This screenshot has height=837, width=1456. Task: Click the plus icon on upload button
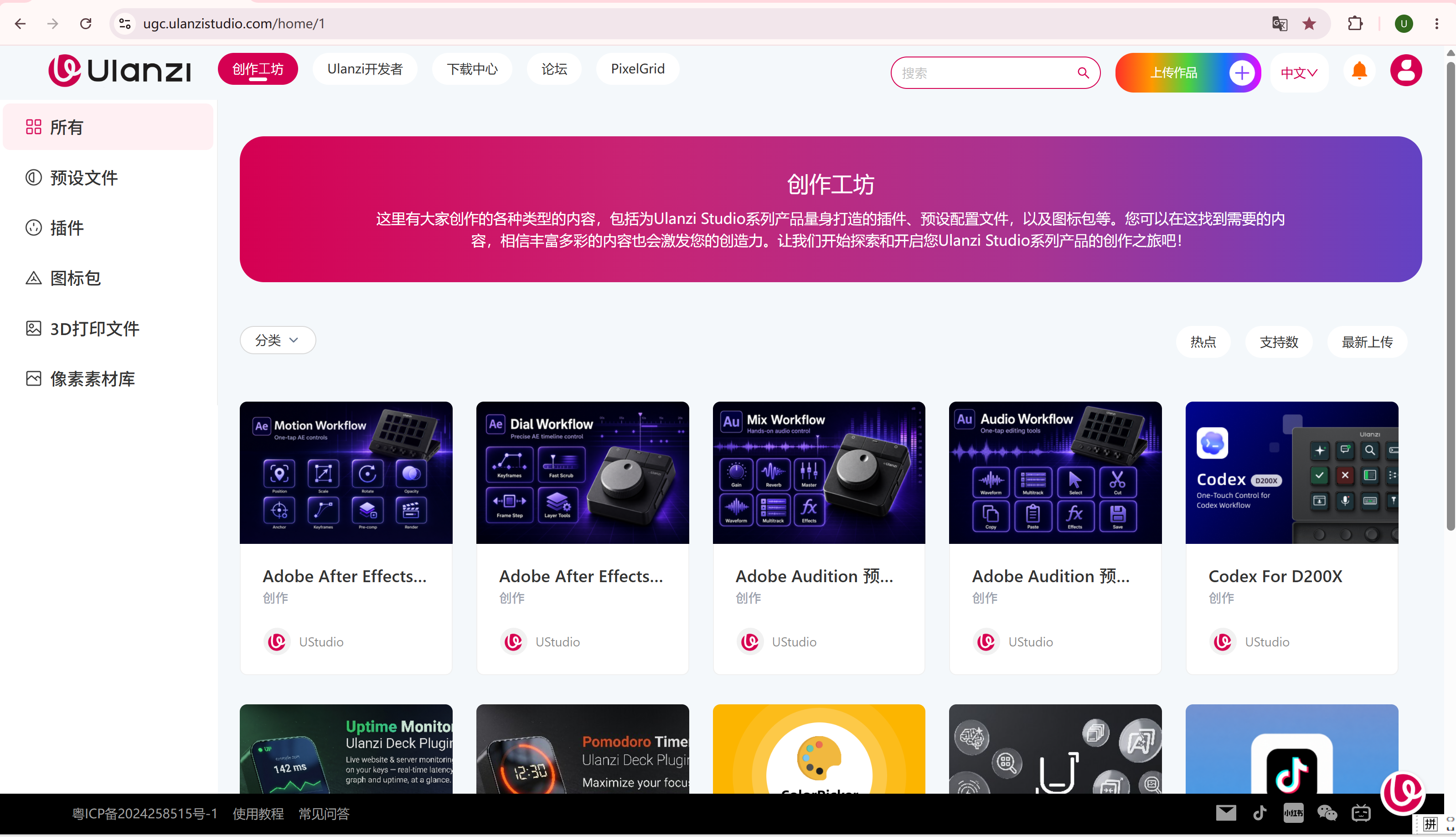tap(1242, 73)
